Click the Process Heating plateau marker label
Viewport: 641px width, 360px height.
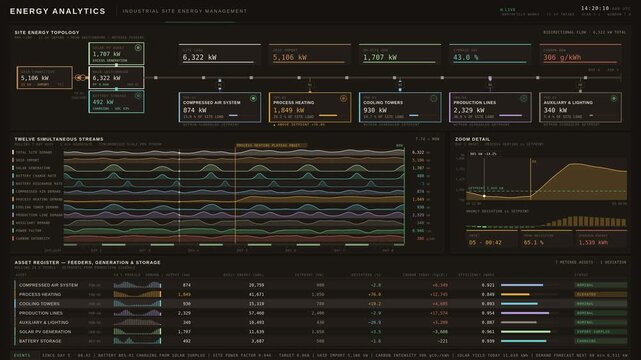click(271, 145)
